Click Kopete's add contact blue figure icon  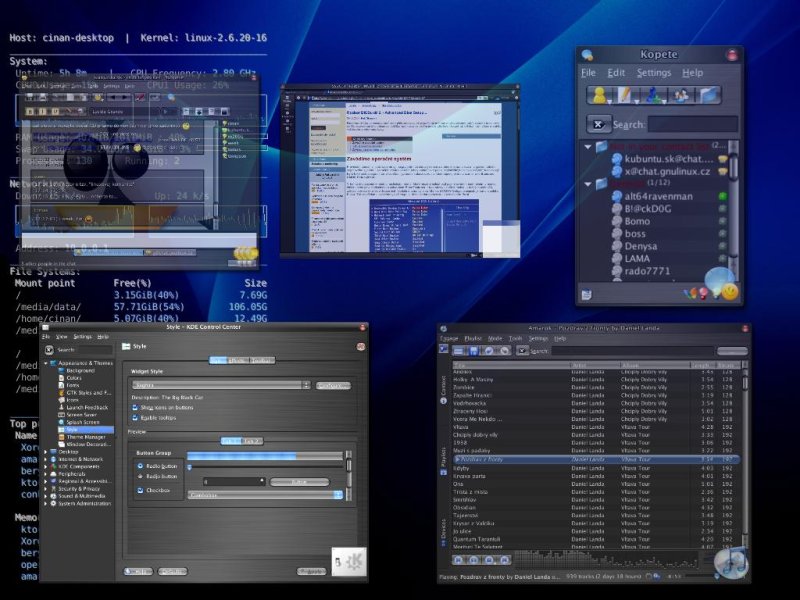click(654, 95)
